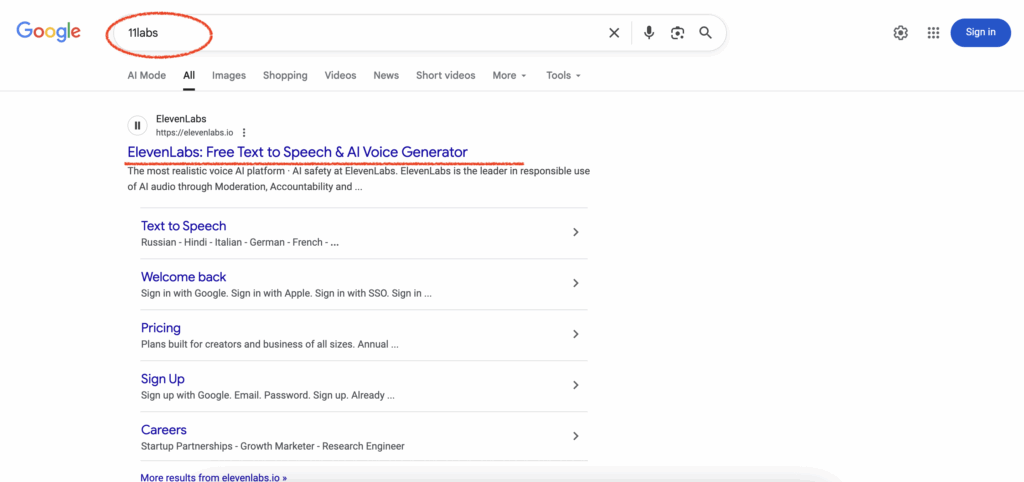Open More results from elevenlabs.io
This screenshot has height=482, width=1024.
(213, 477)
